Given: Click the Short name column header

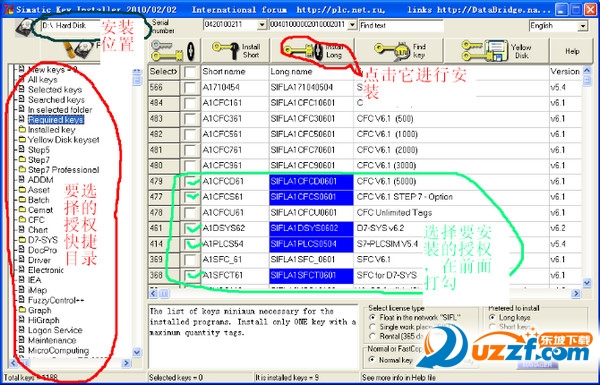Looking at the screenshot, I should (235, 72).
